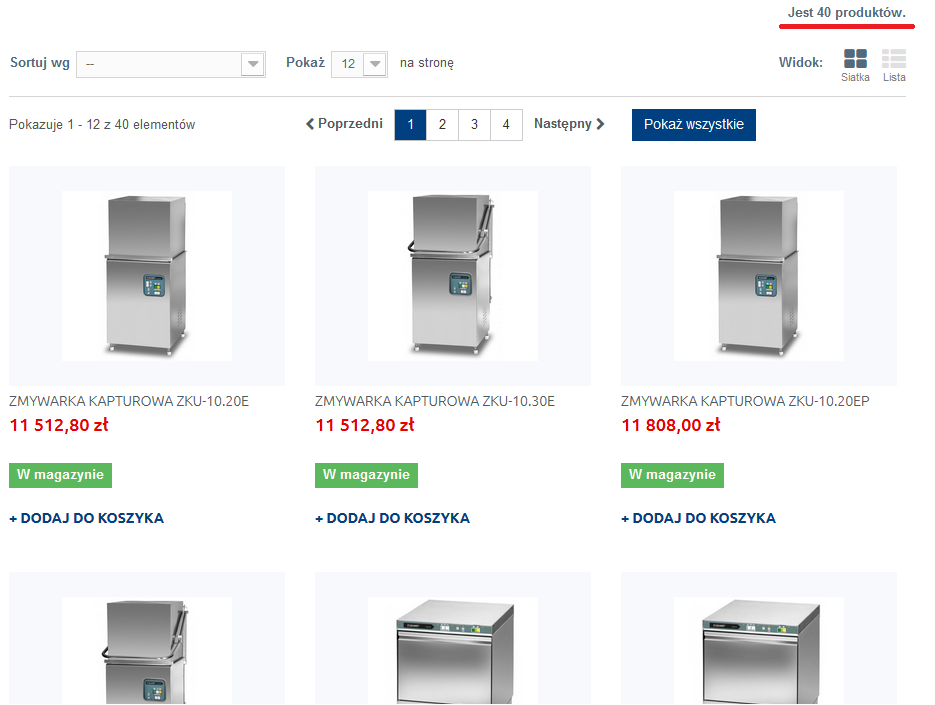The height and width of the screenshot is (705, 935).
Task: Open ZMYWARKA KAPTUROWA ZKU-10.20E title link
Action: pyautogui.click(x=129, y=401)
